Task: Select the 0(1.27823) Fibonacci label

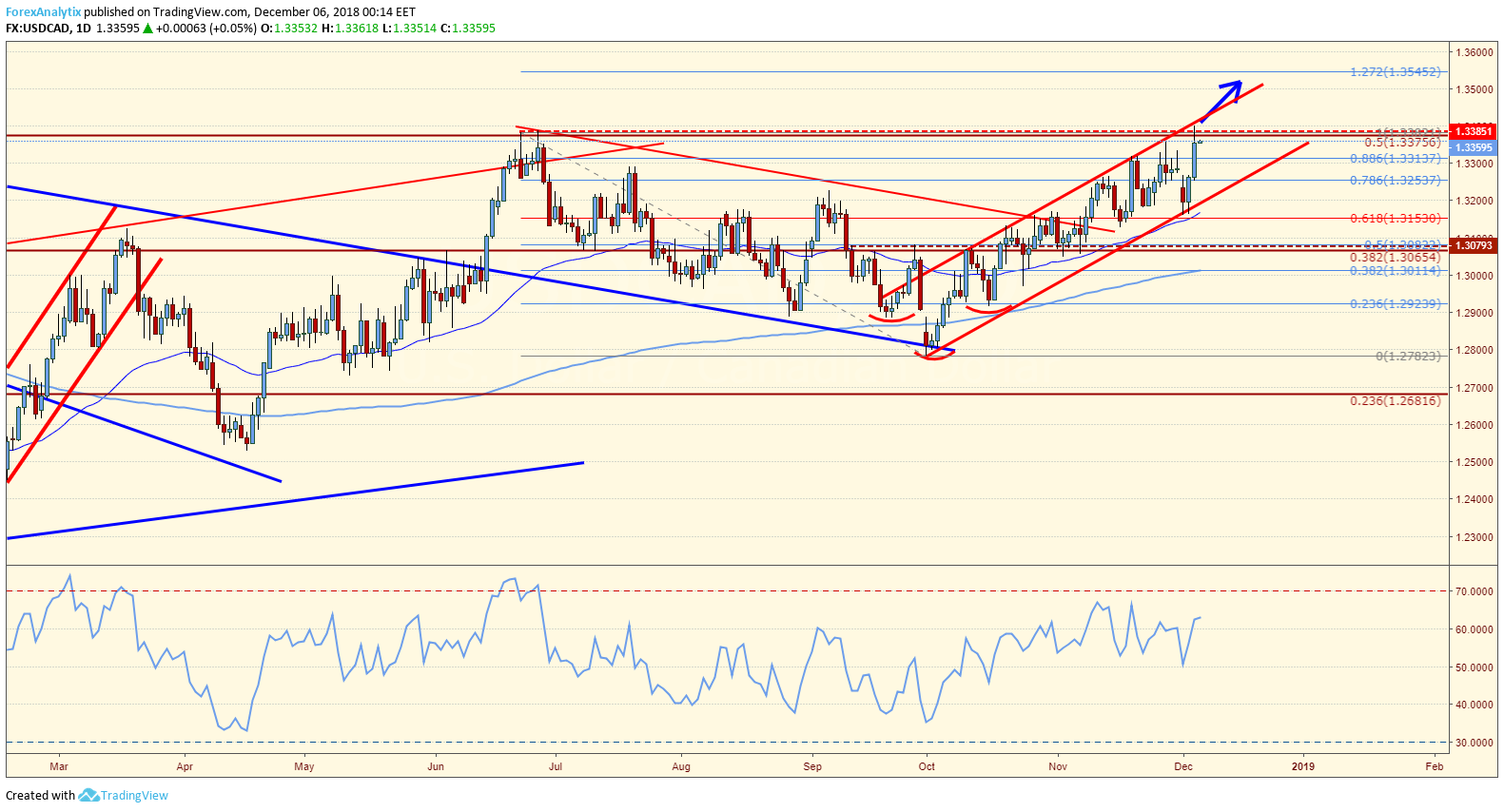Action: point(1408,357)
